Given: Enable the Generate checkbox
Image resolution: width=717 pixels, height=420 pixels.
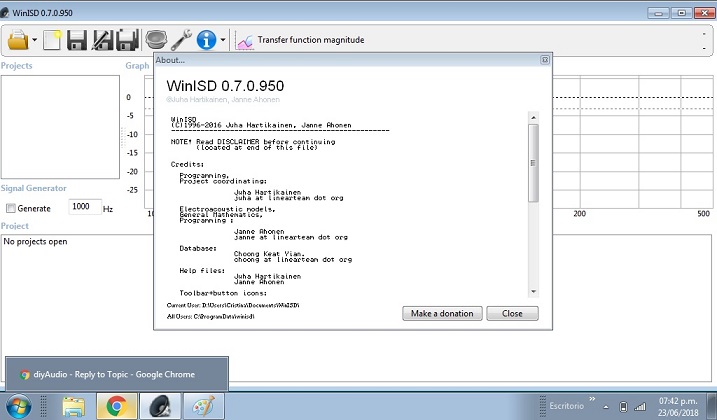Looking at the screenshot, I should pos(11,208).
